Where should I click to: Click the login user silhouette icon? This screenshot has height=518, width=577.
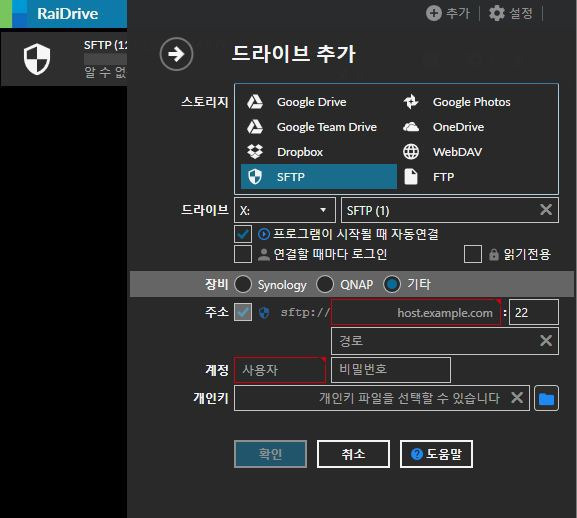point(264,254)
